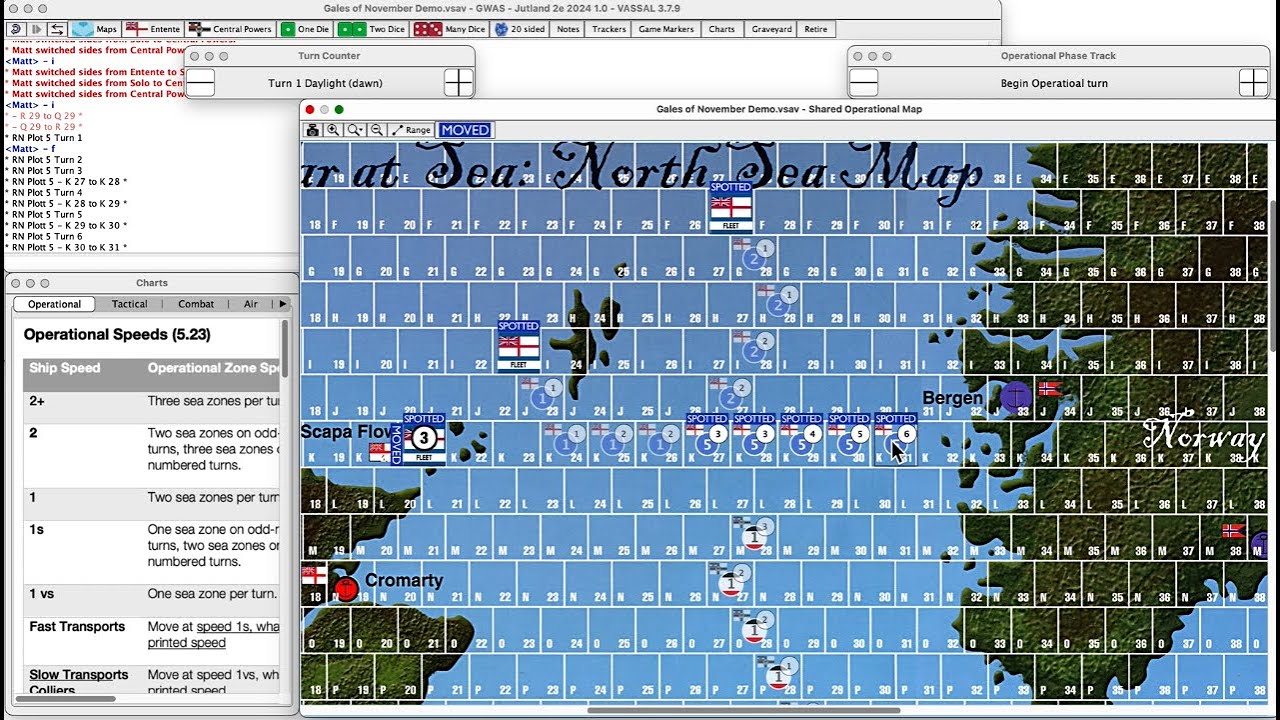
Task: Show more chart tabs with arrow
Action: pyautogui.click(x=282, y=304)
